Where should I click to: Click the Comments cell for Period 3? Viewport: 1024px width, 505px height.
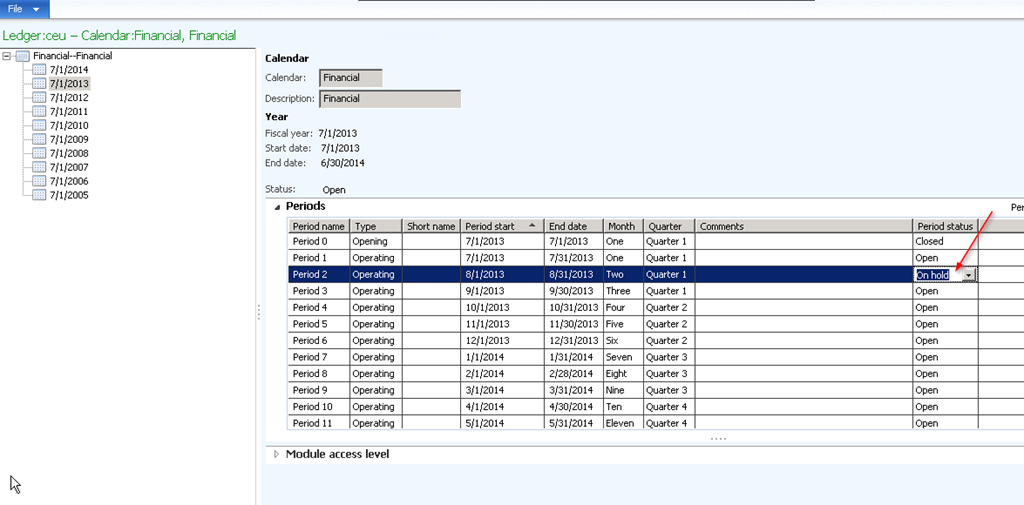(803, 291)
